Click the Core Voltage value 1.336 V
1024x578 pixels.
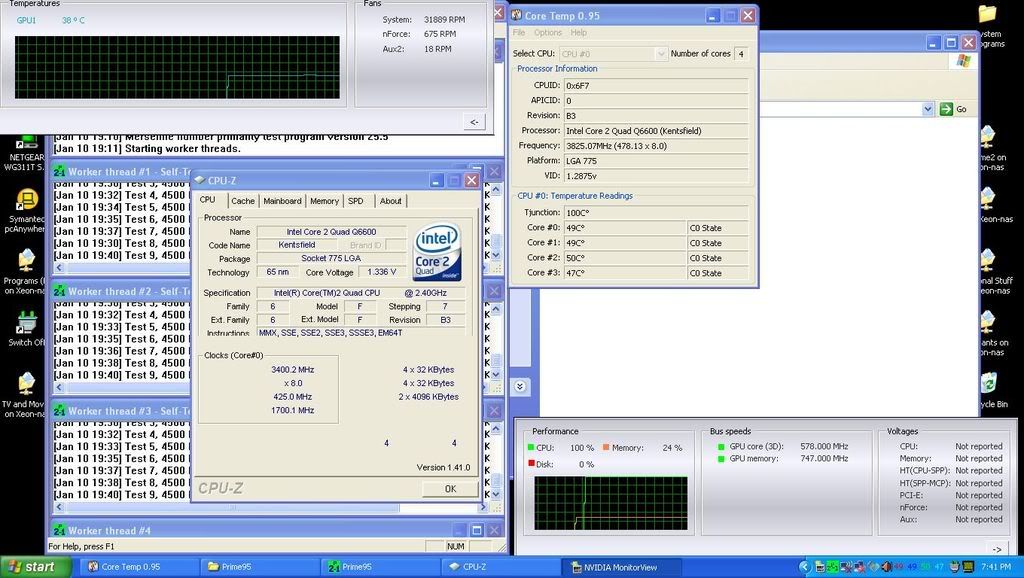[381, 272]
